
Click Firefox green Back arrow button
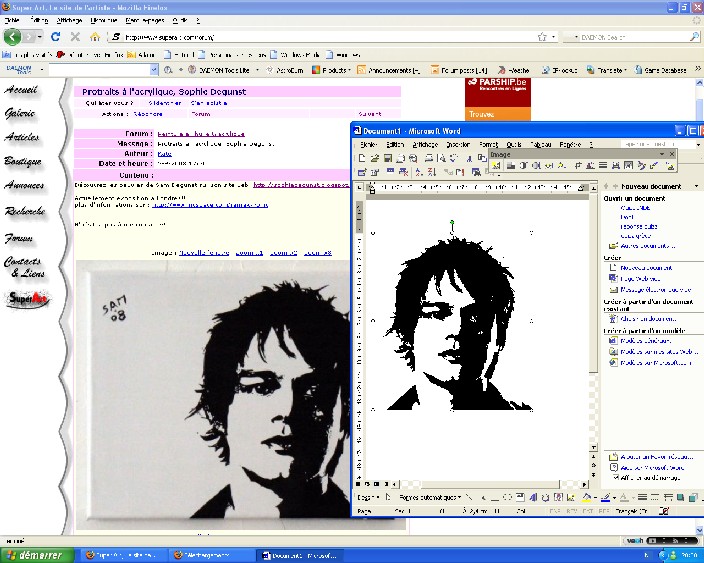point(13,37)
